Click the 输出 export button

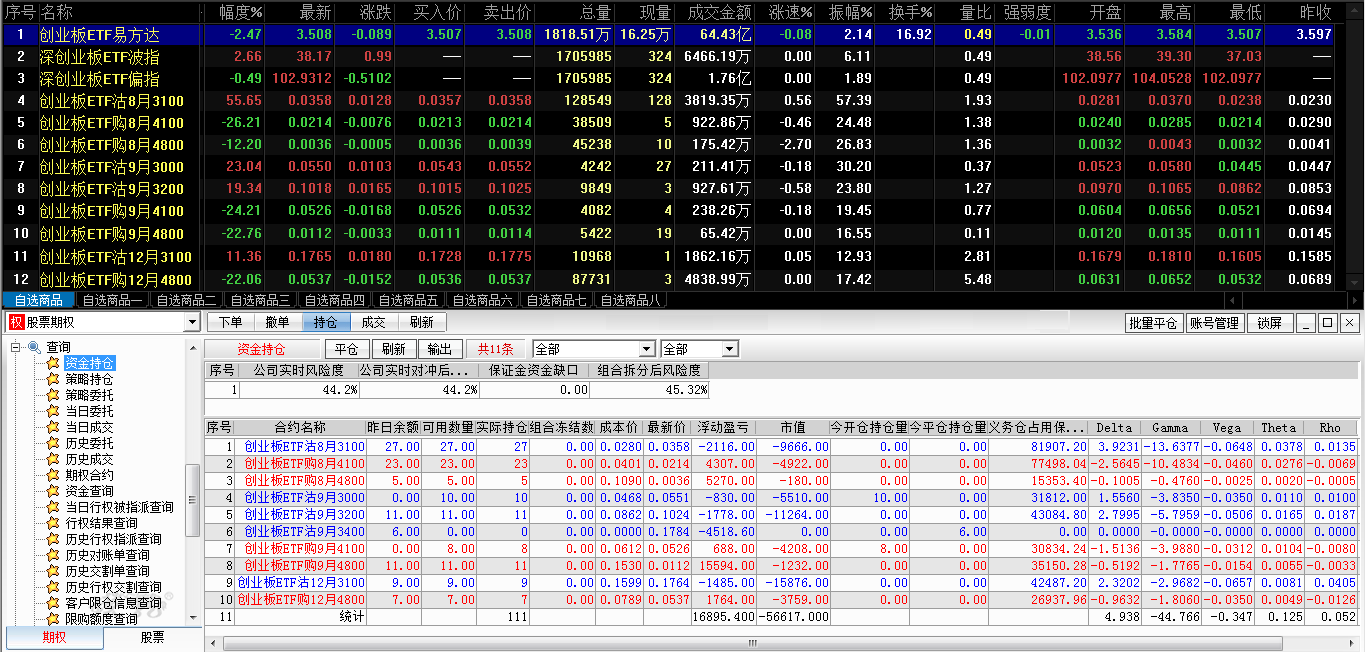[439, 349]
